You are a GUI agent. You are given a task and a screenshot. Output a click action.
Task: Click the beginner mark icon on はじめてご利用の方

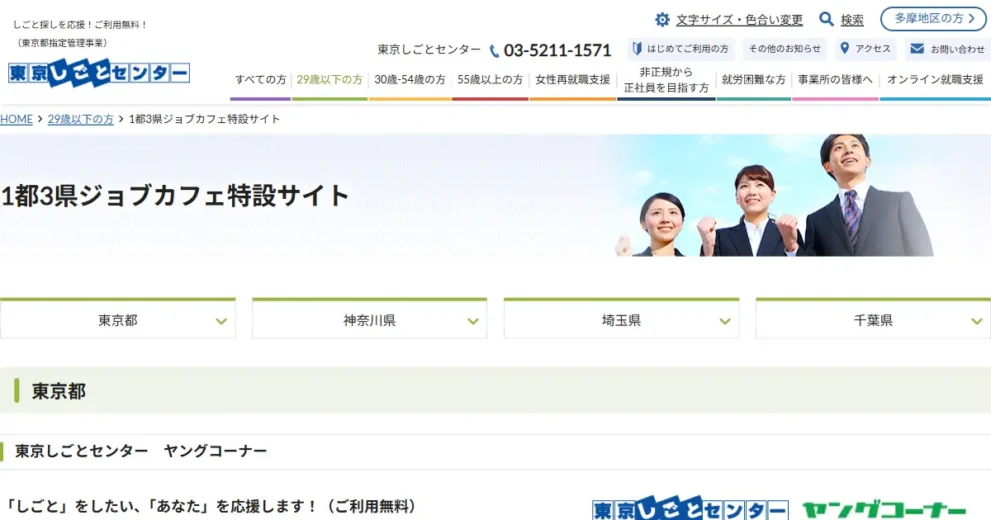tap(637, 48)
